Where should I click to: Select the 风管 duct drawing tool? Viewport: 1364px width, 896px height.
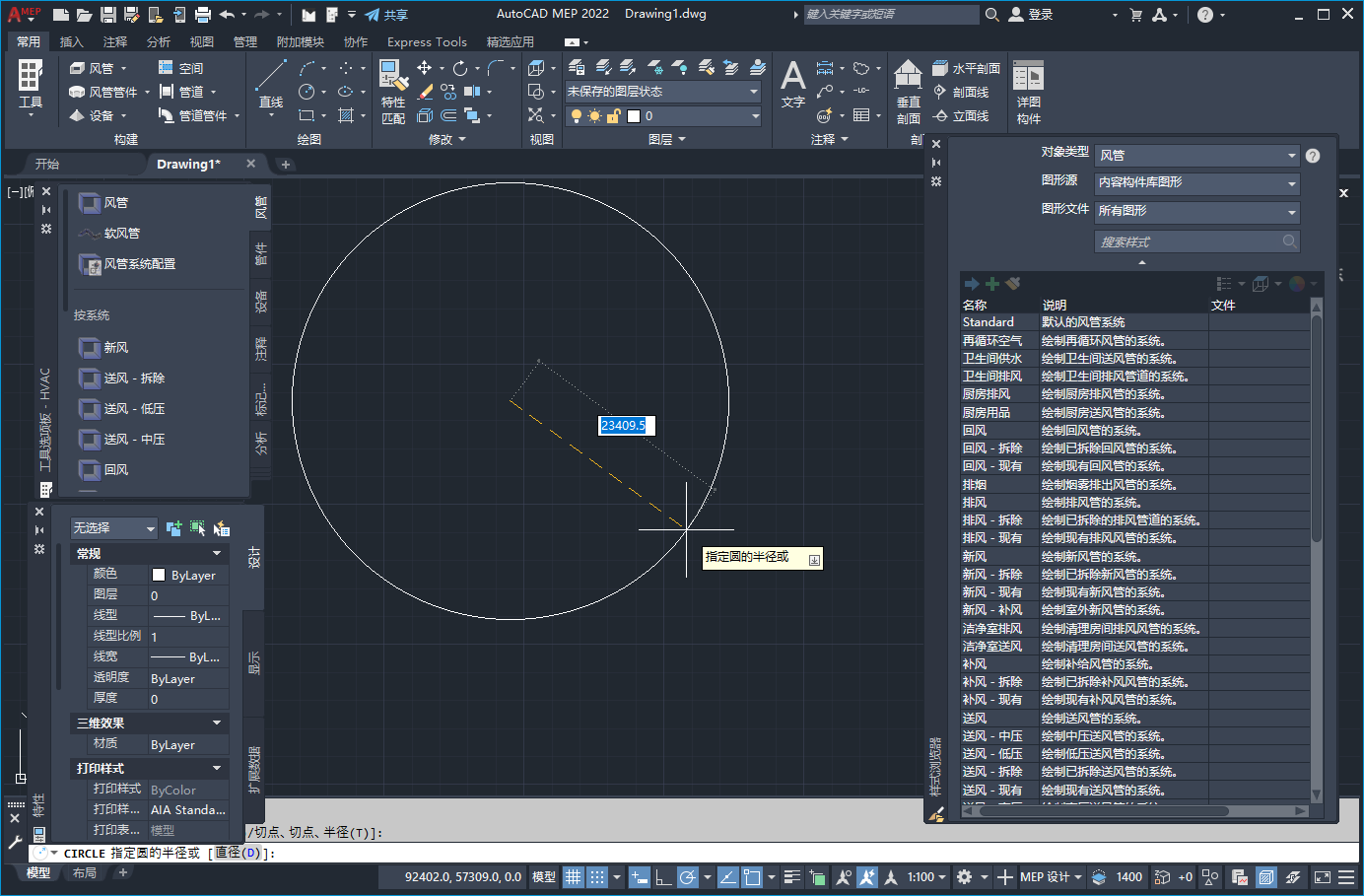(x=117, y=202)
